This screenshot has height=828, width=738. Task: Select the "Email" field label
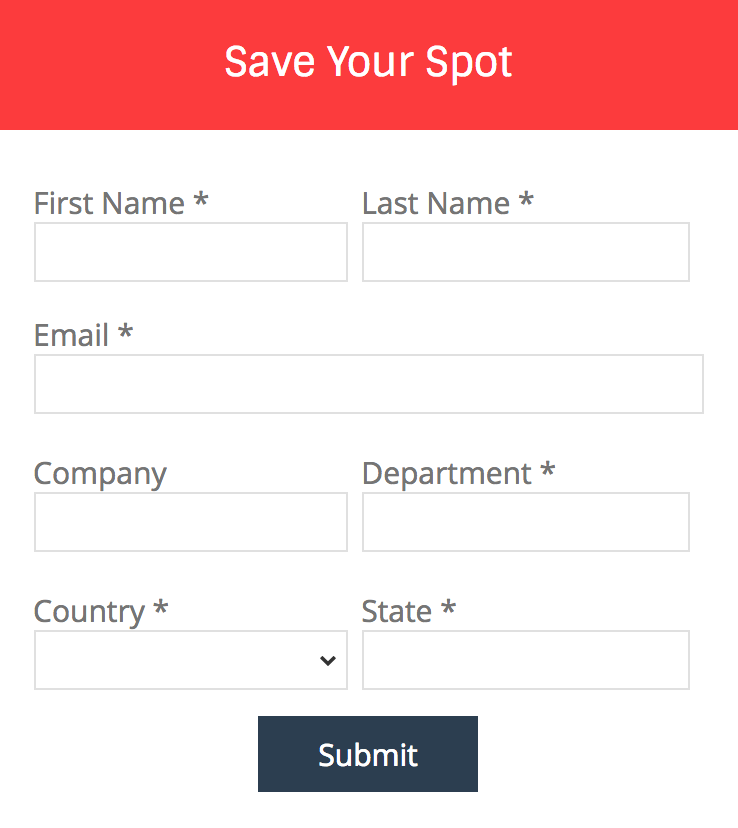point(71,336)
